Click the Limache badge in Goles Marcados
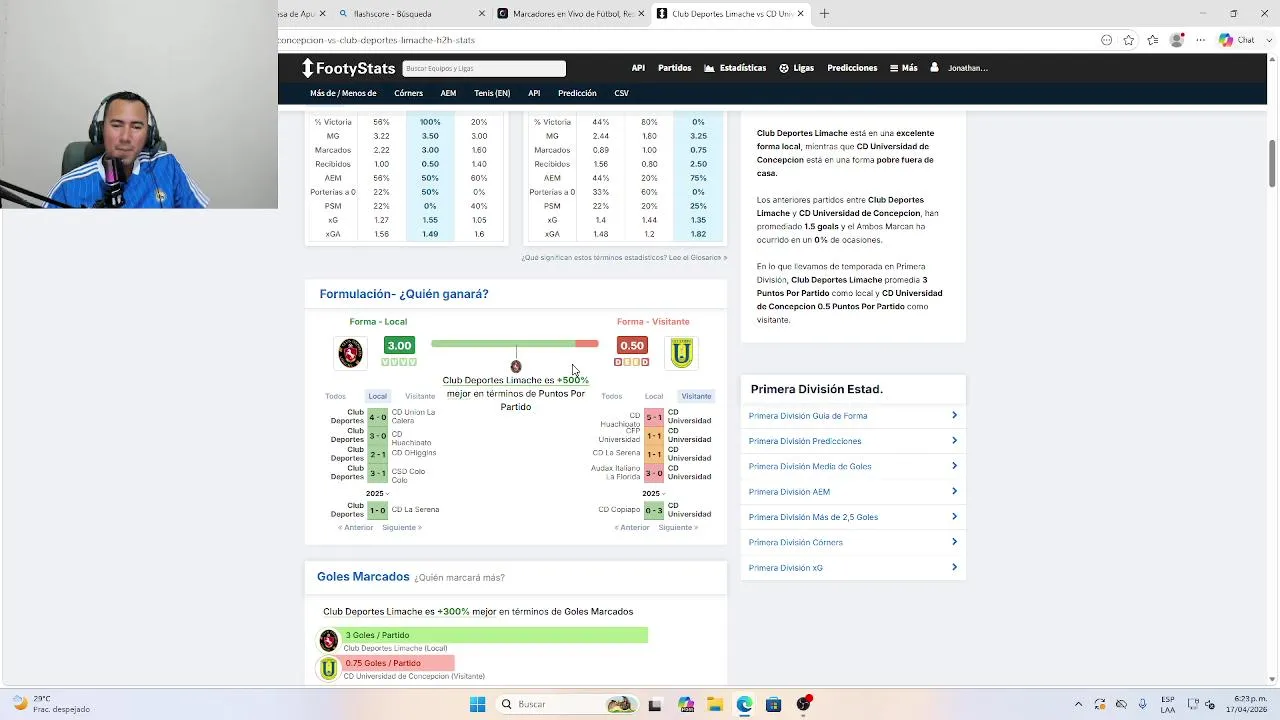 pyautogui.click(x=329, y=640)
